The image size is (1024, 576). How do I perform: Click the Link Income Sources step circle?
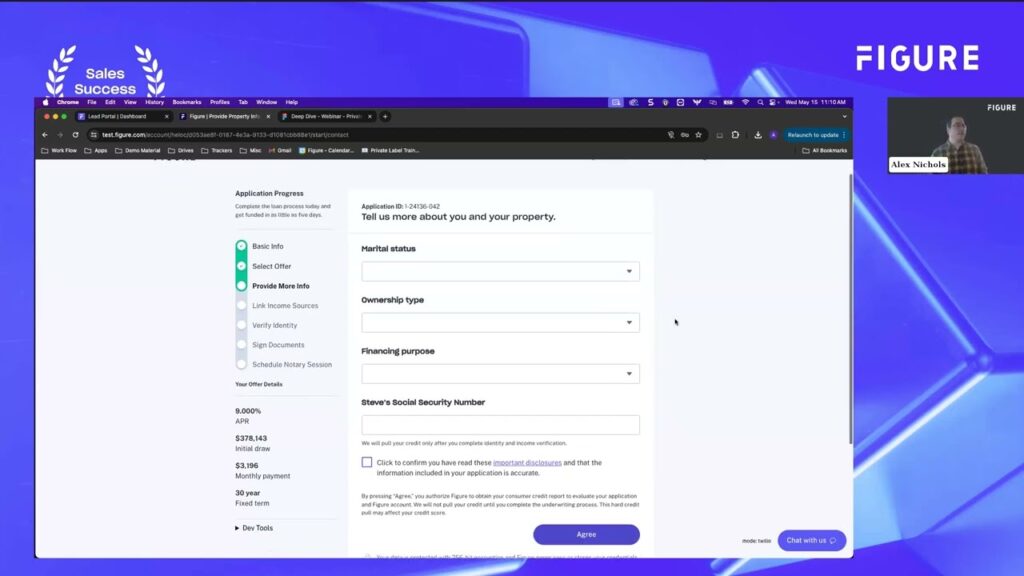pos(241,306)
